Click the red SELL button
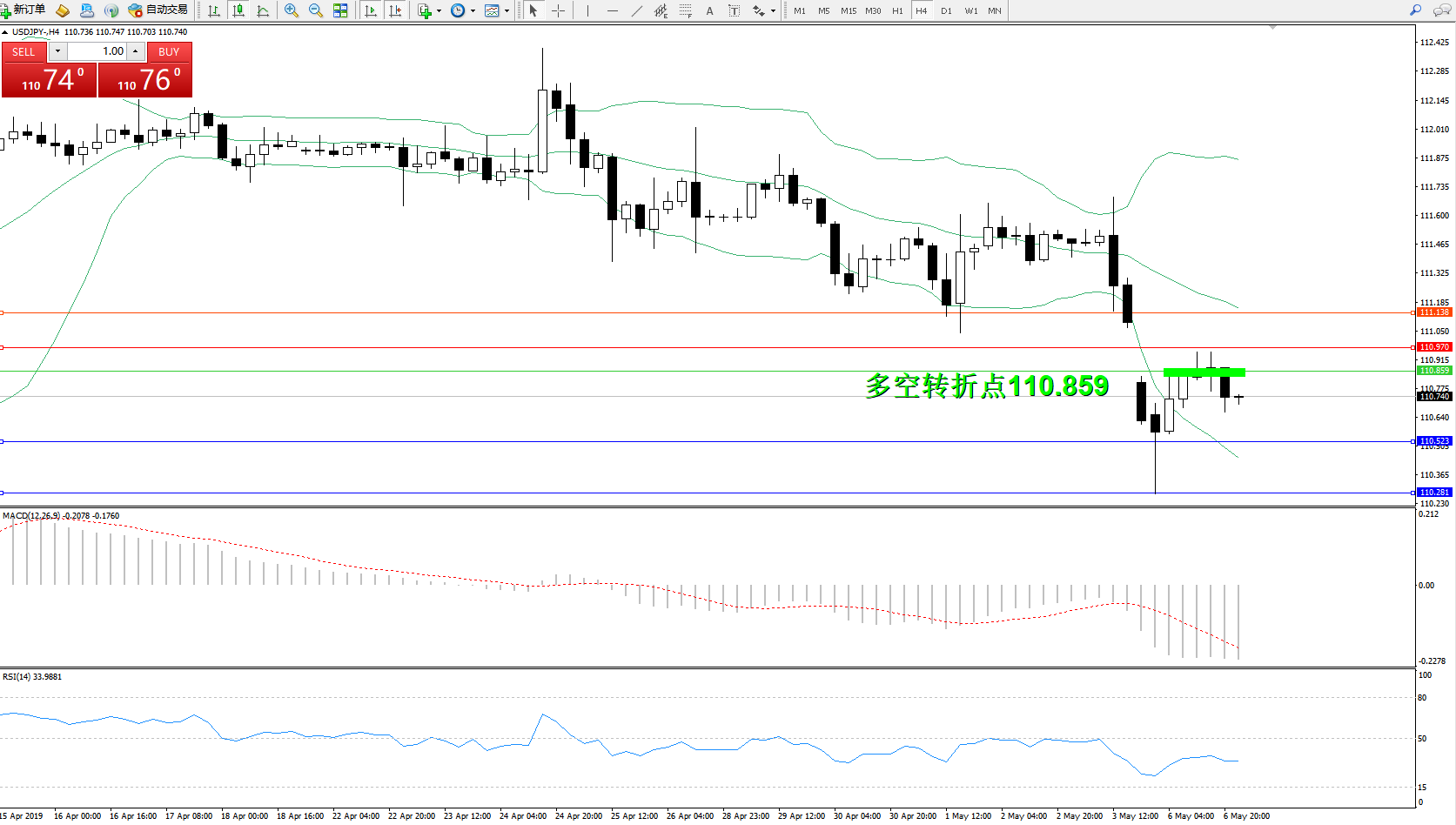Viewport: 1456px width, 825px height. [x=23, y=51]
